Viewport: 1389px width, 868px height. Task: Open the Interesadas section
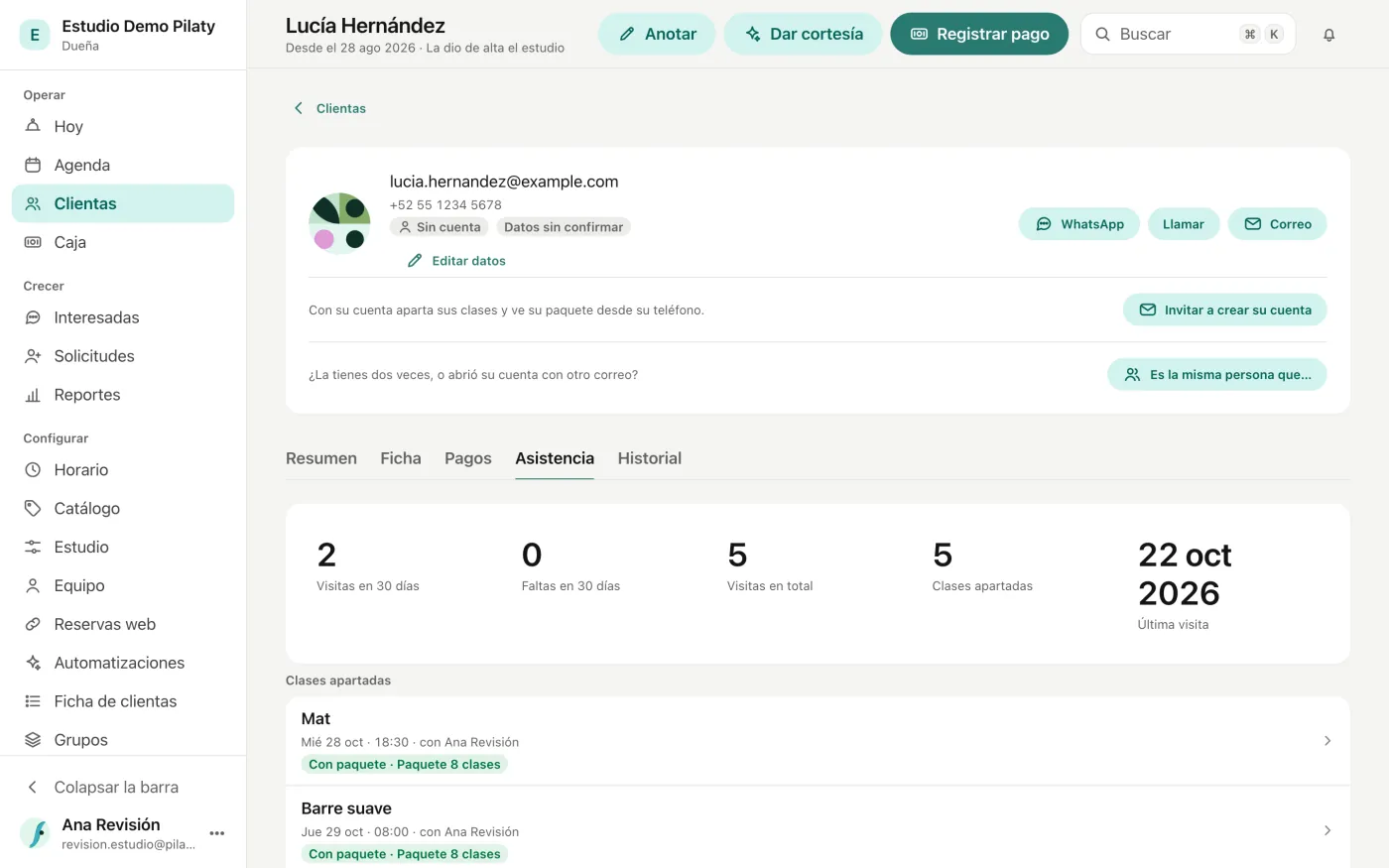(123, 317)
